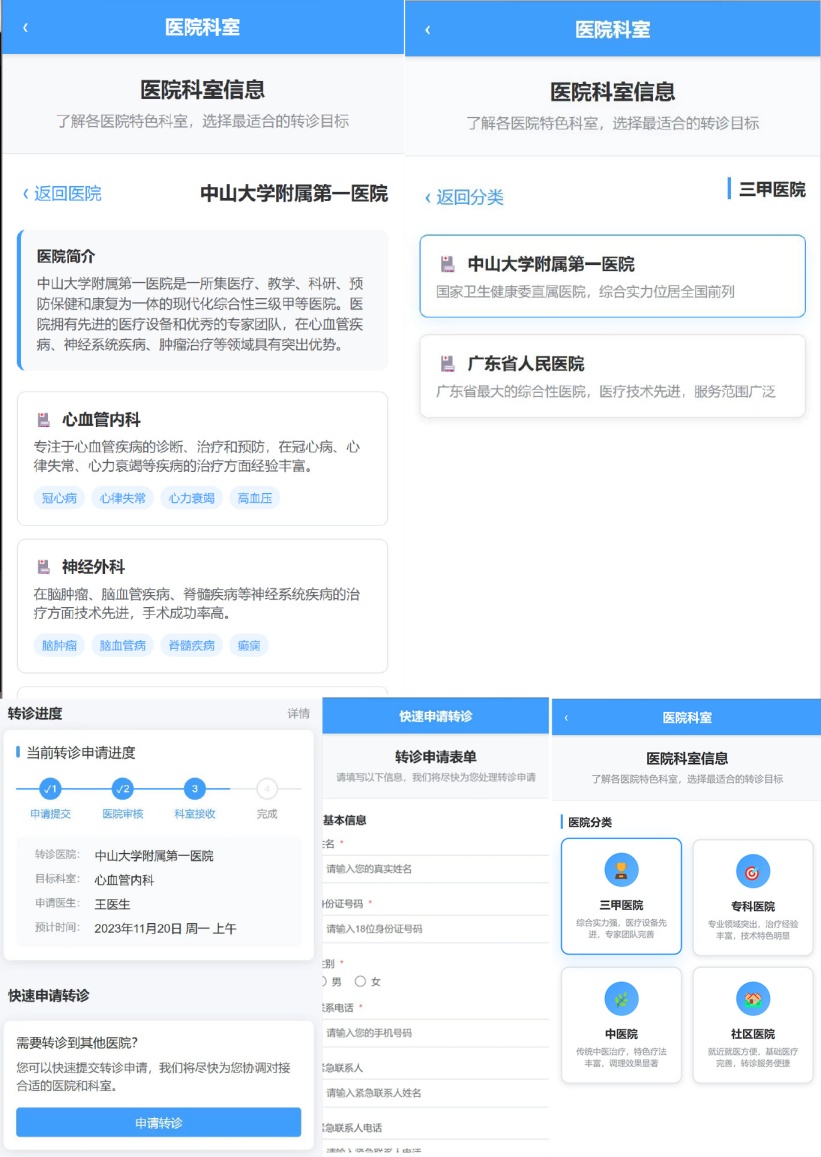Select the 冠心病 tag
Screen dimensions: 821x1157
[60, 498]
